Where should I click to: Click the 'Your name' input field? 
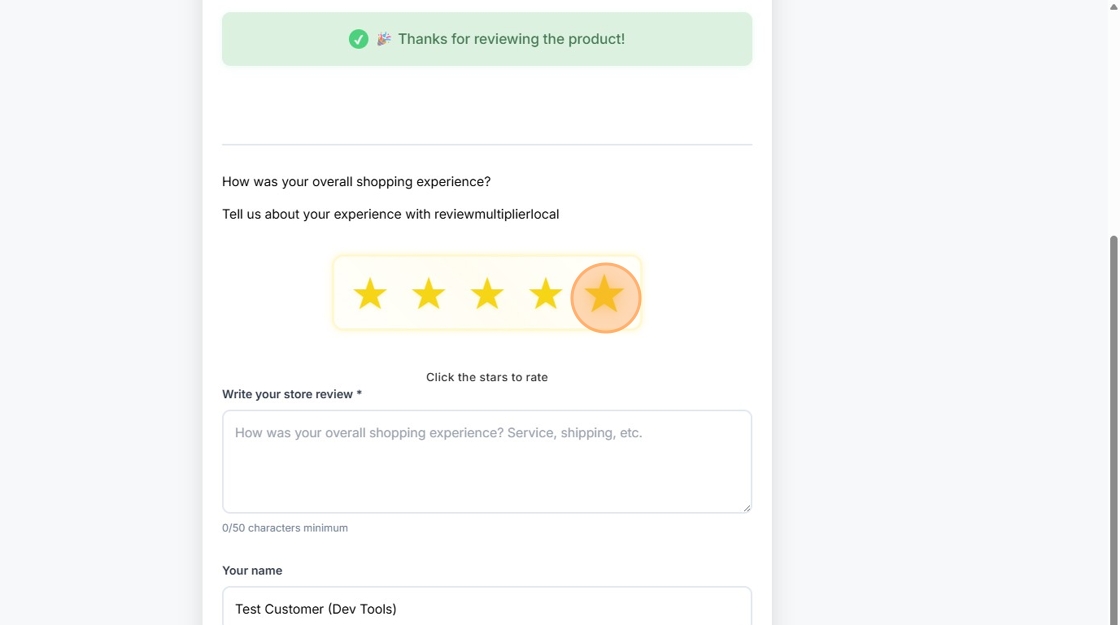tap(487, 608)
